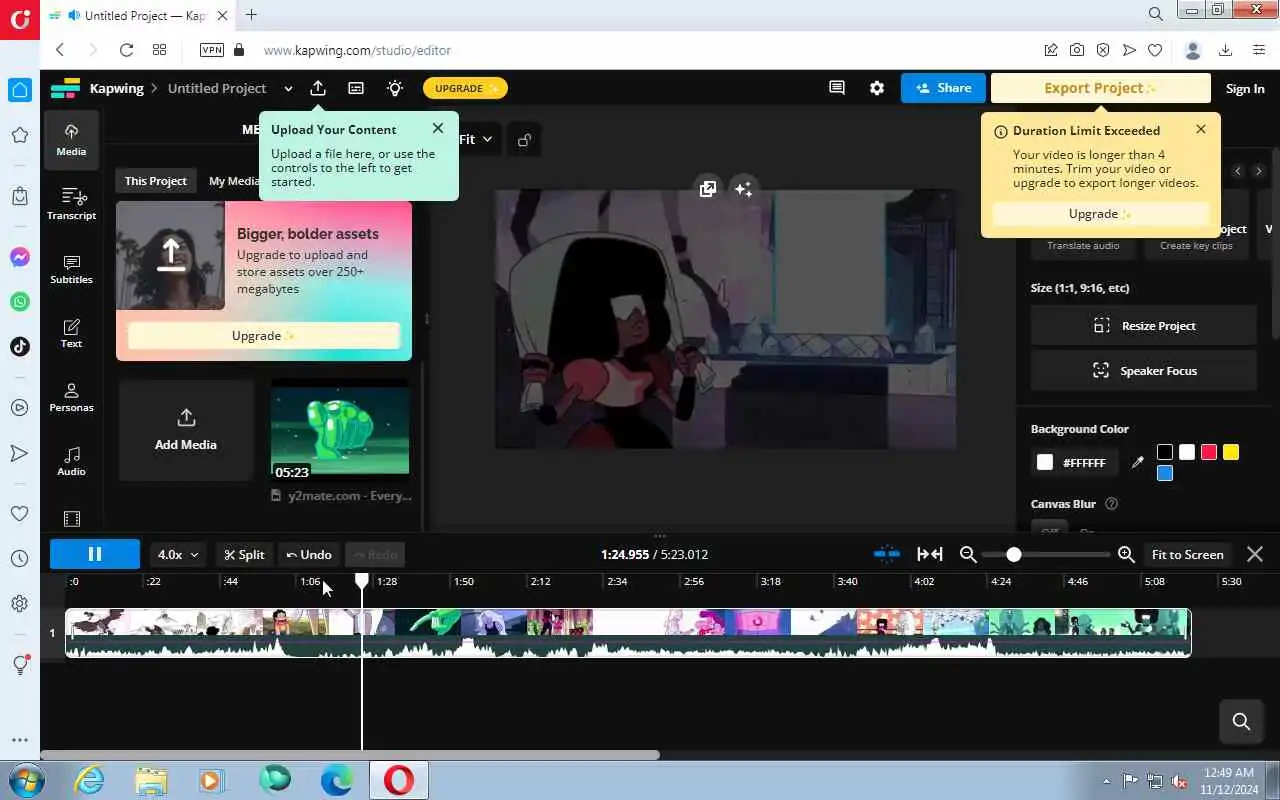Open the Text tool
This screenshot has height=800, width=1280.
point(71,333)
